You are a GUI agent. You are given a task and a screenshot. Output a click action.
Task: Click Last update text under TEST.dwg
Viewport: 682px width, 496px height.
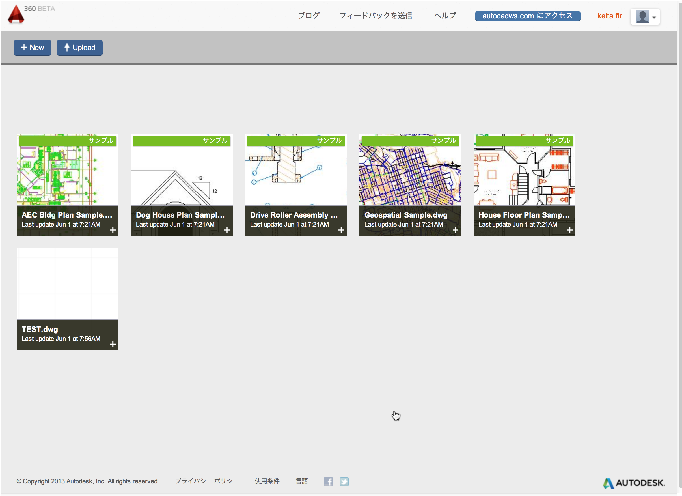pos(61,338)
